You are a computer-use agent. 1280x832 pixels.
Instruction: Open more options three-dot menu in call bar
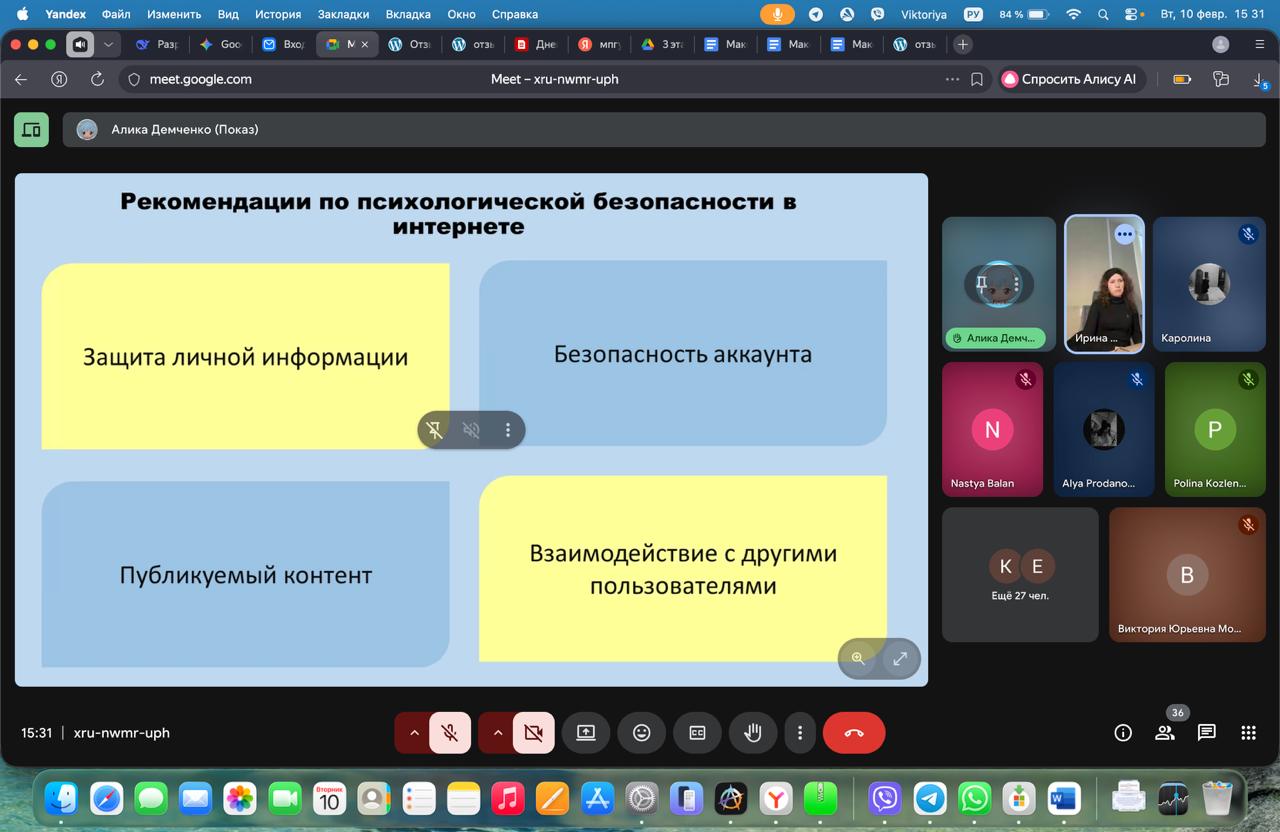tap(799, 733)
